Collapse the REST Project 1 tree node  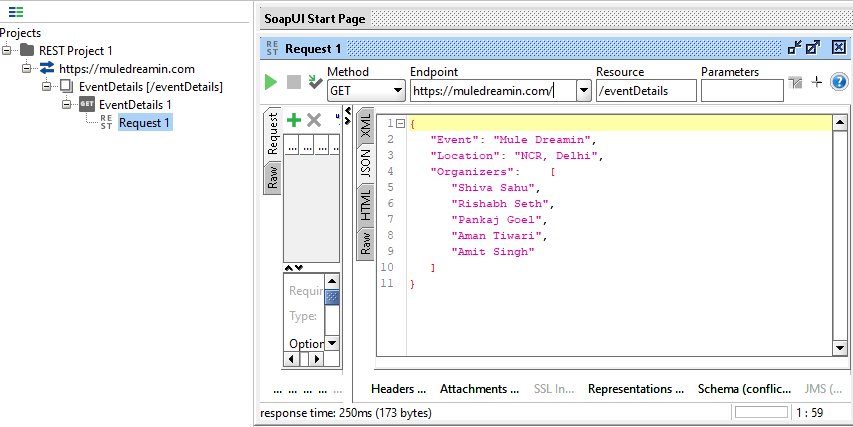[x=8, y=50]
